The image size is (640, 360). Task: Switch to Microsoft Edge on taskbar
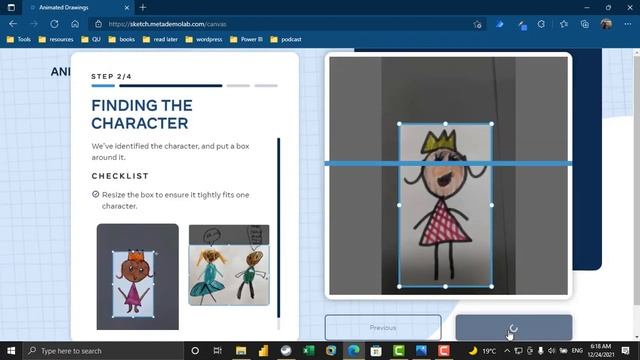coord(353,351)
